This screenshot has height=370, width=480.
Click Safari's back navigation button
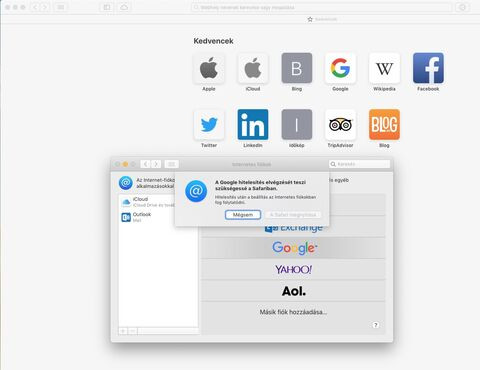(35, 7)
